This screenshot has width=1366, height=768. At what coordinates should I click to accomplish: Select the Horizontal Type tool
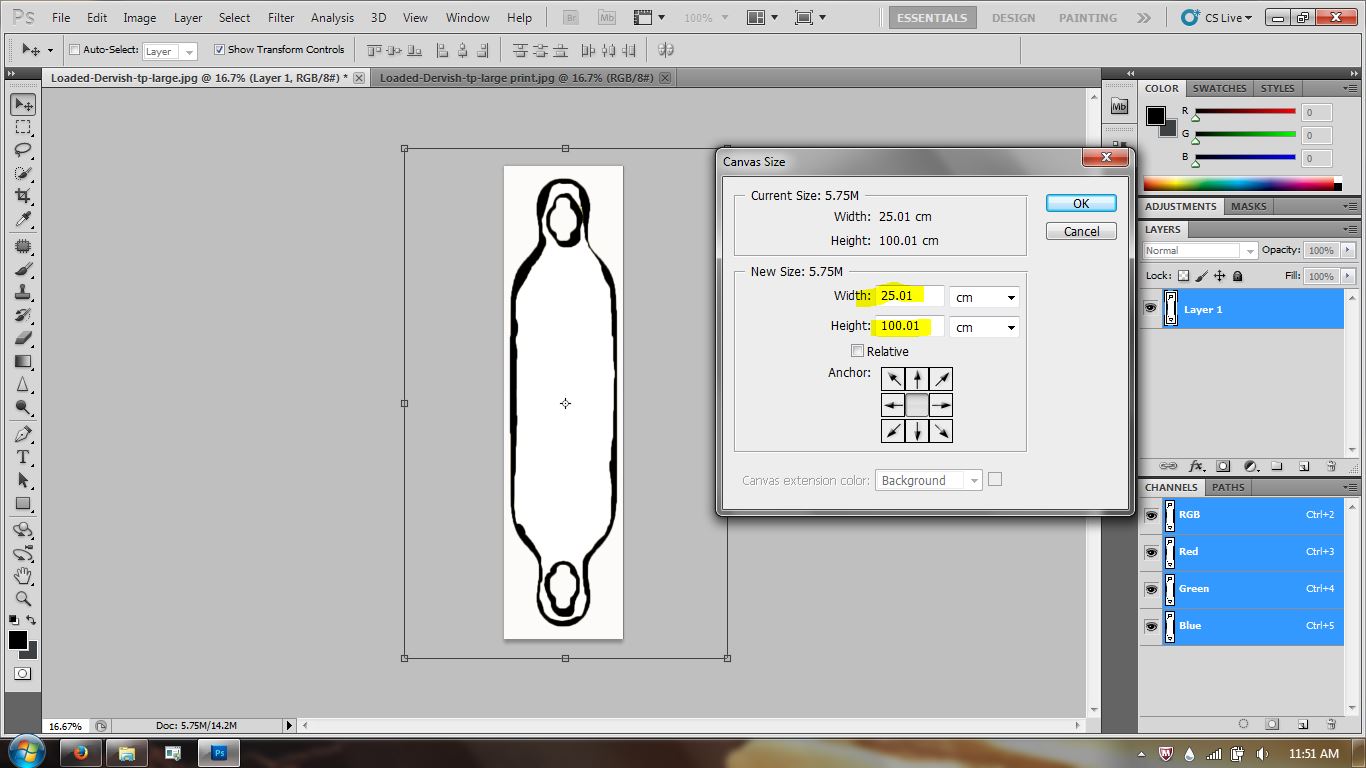click(x=22, y=457)
